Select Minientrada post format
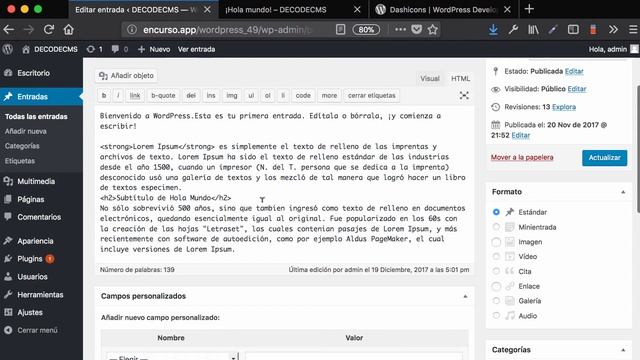 click(x=496, y=227)
